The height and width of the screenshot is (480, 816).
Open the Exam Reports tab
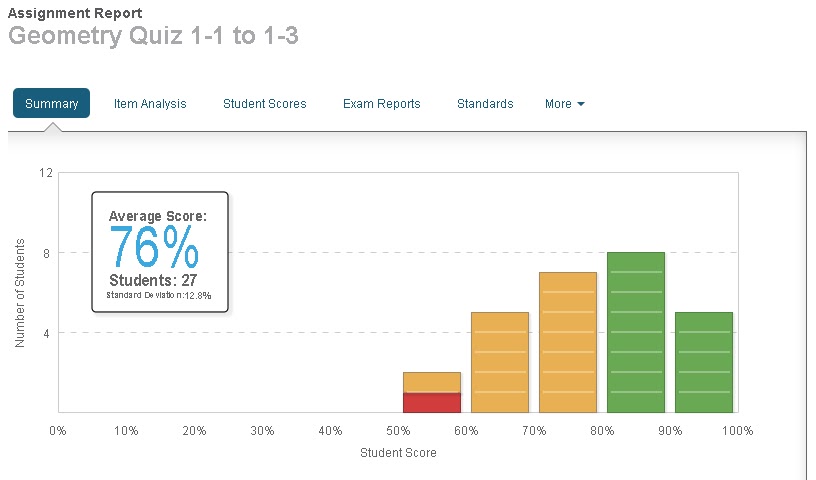[x=381, y=104]
